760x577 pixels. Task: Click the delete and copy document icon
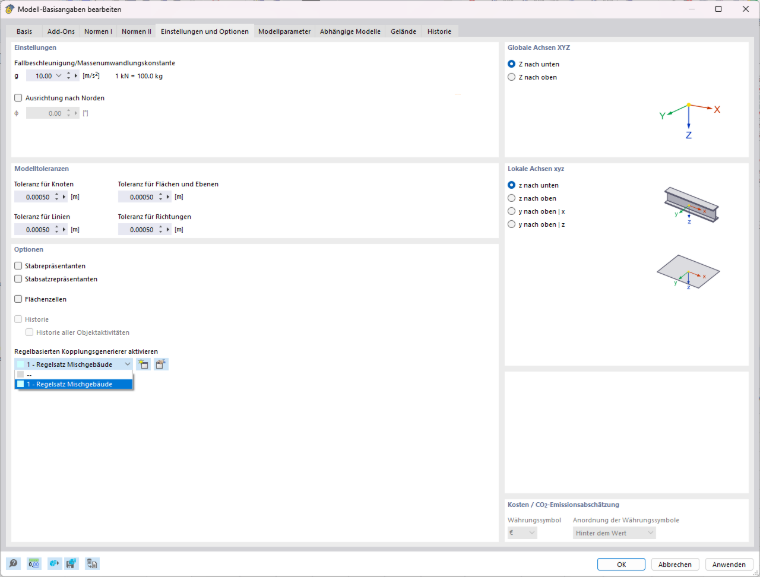tap(92, 563)
